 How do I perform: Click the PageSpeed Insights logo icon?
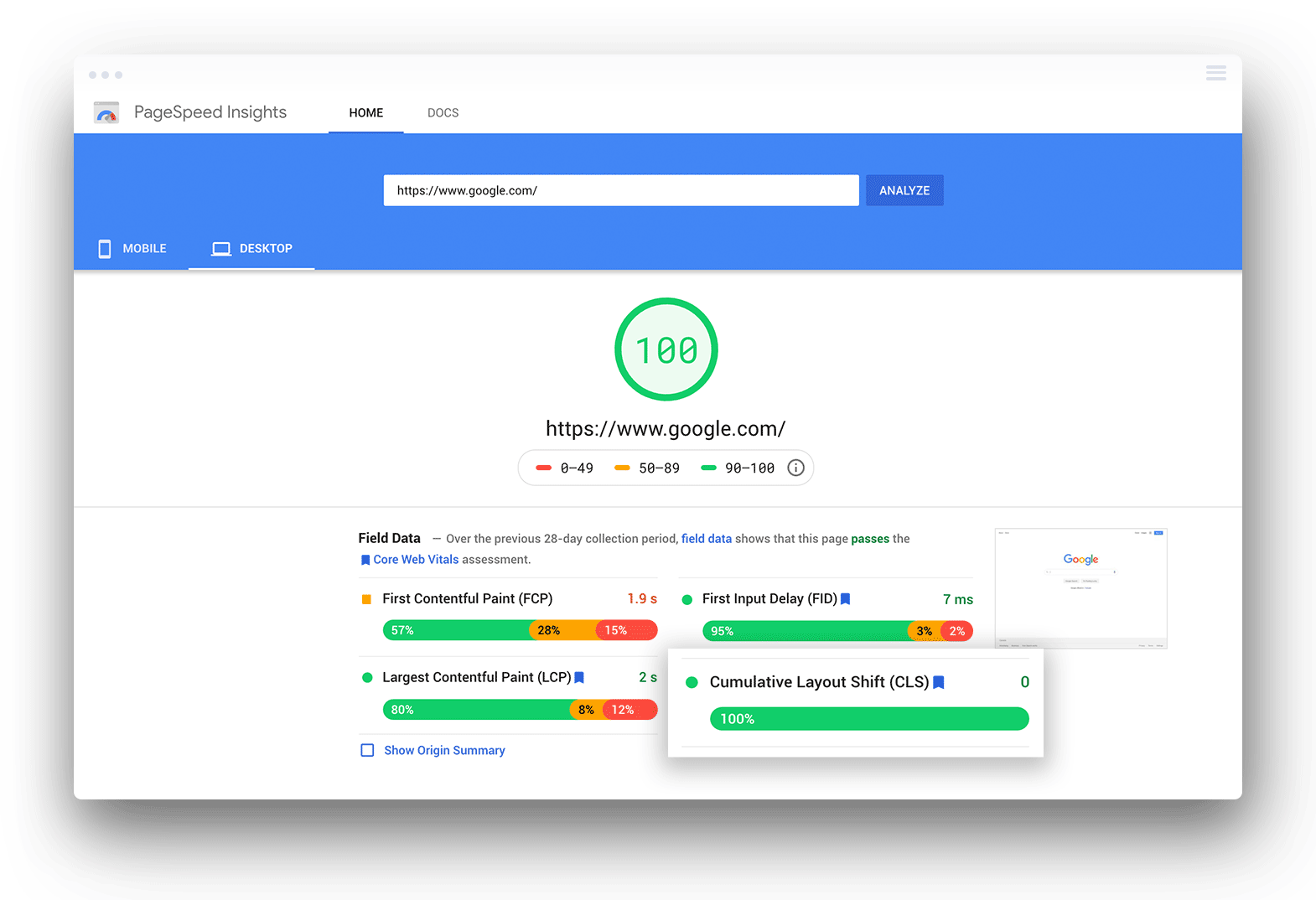[x=106, y=112]
